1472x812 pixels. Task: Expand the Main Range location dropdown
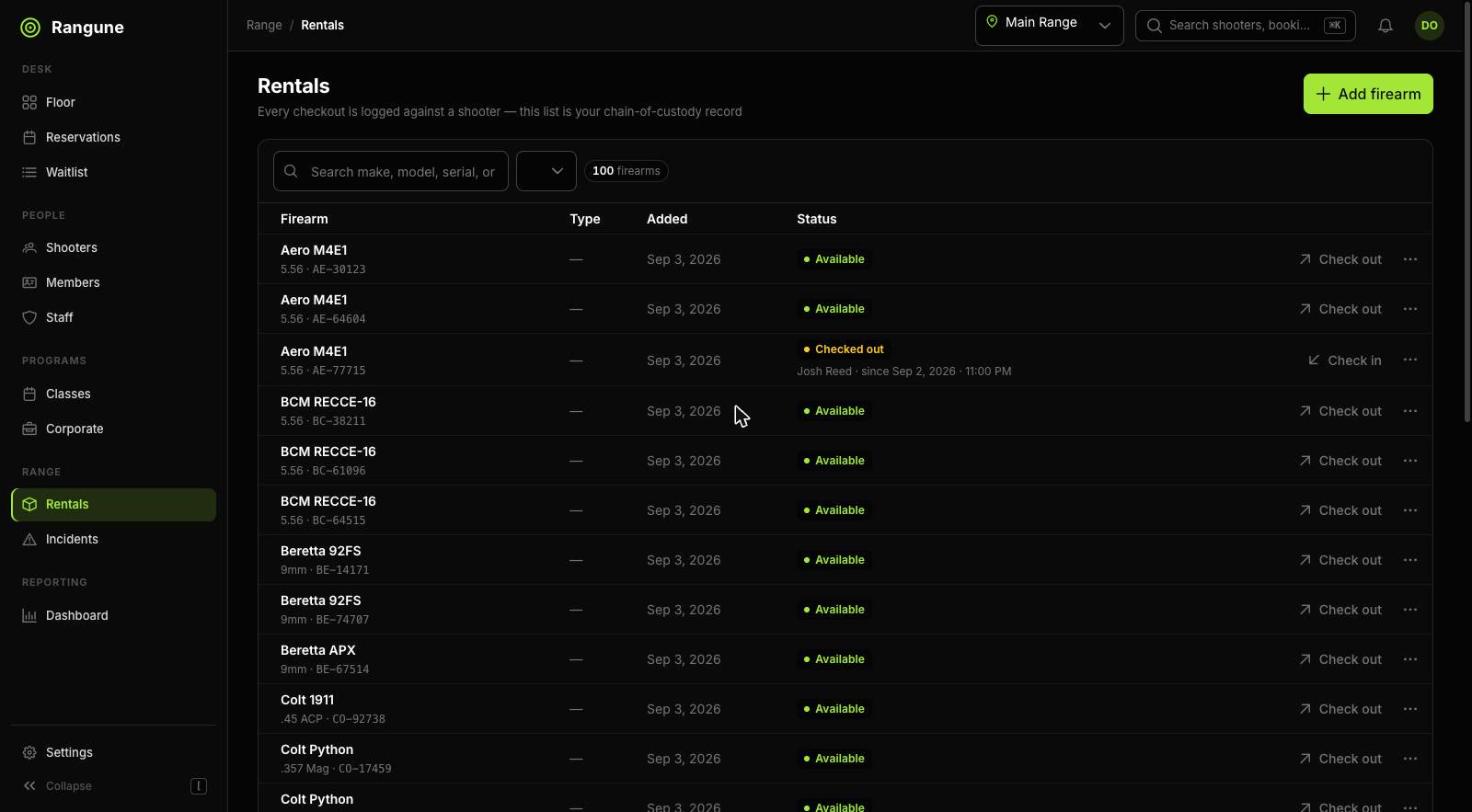(1049, 25)
